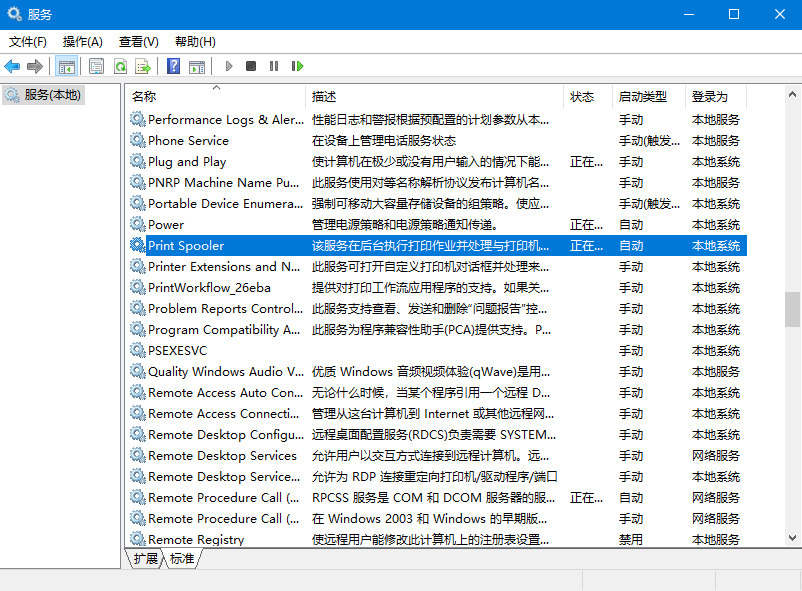802x591 pixels.
Task: Click the description 管理电源策略和电源策略通知传递。
Action: pyautogui.click(x=405, y=225)
